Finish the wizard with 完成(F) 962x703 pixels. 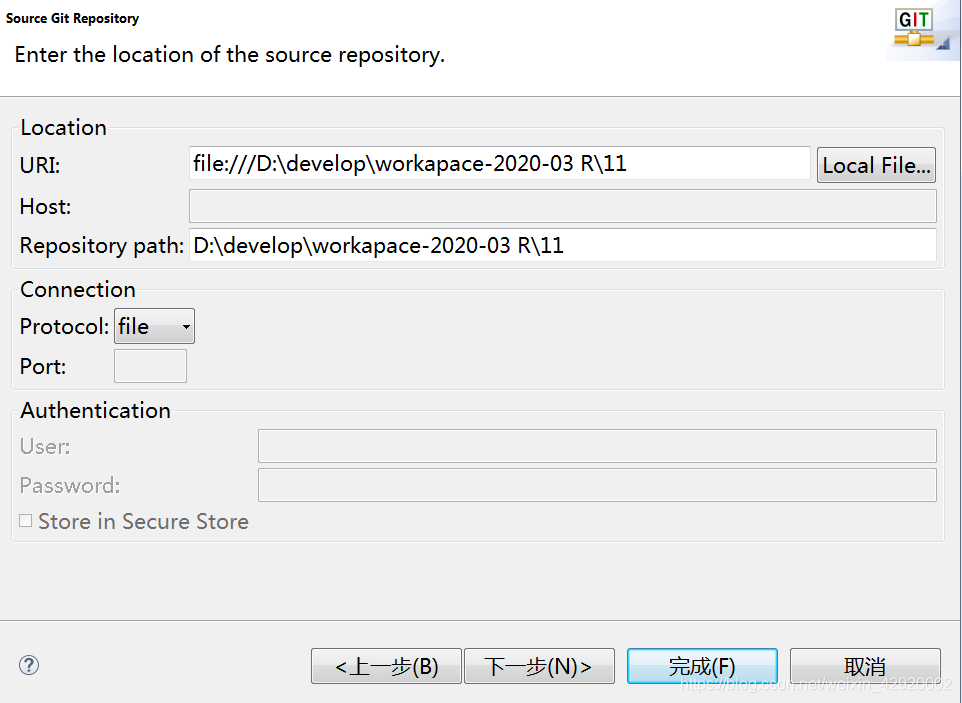[702, 666]
